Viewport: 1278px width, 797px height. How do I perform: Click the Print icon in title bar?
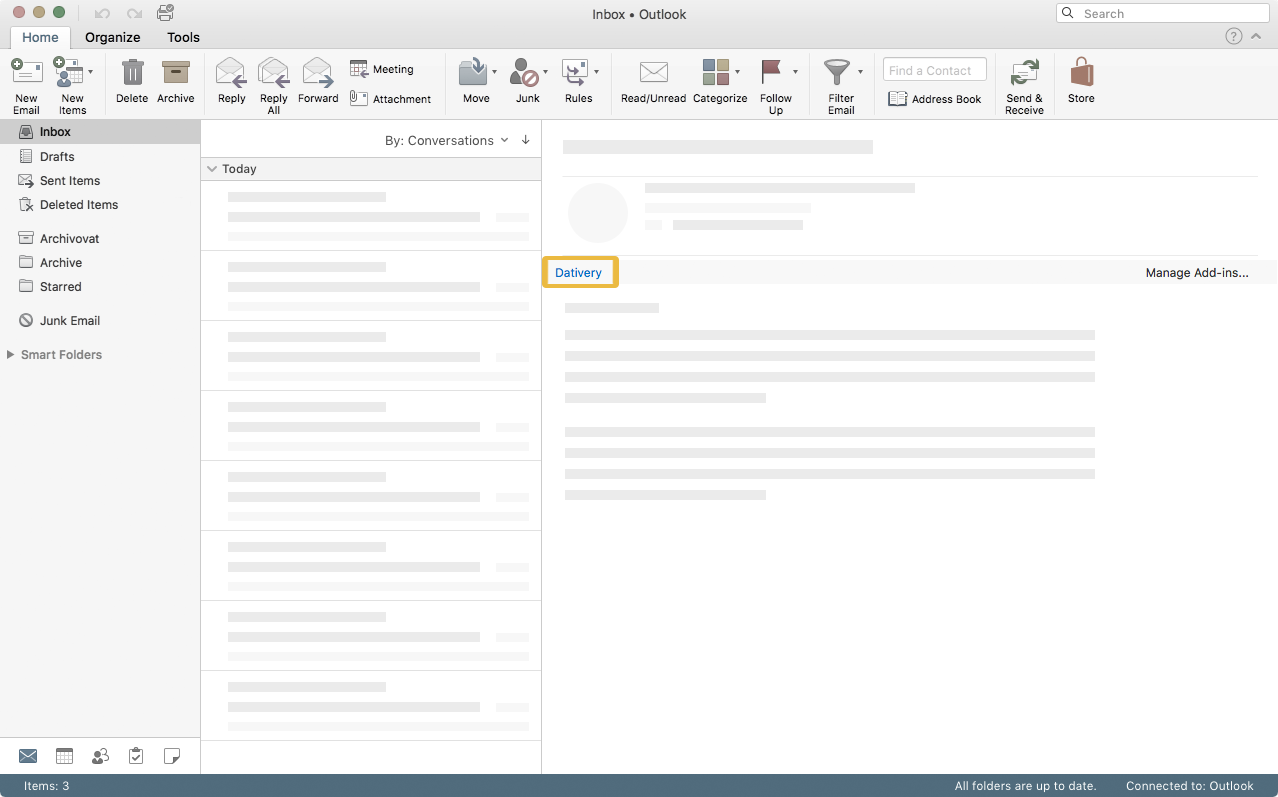[165, 13]
